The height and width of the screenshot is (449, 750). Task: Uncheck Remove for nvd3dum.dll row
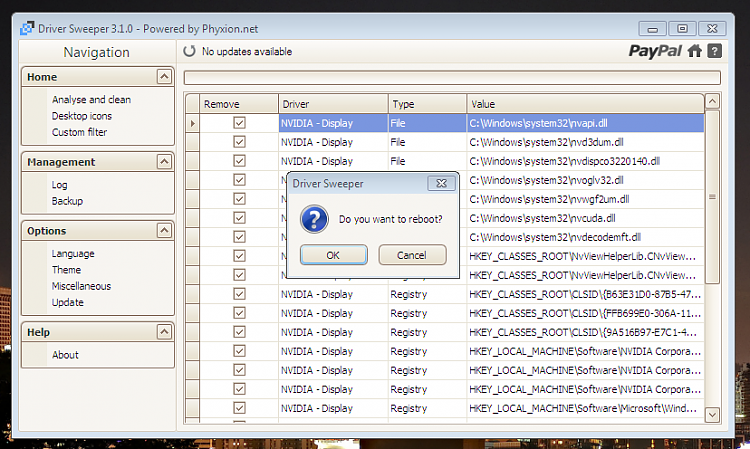pyautogui.click(x=239, y=142)
